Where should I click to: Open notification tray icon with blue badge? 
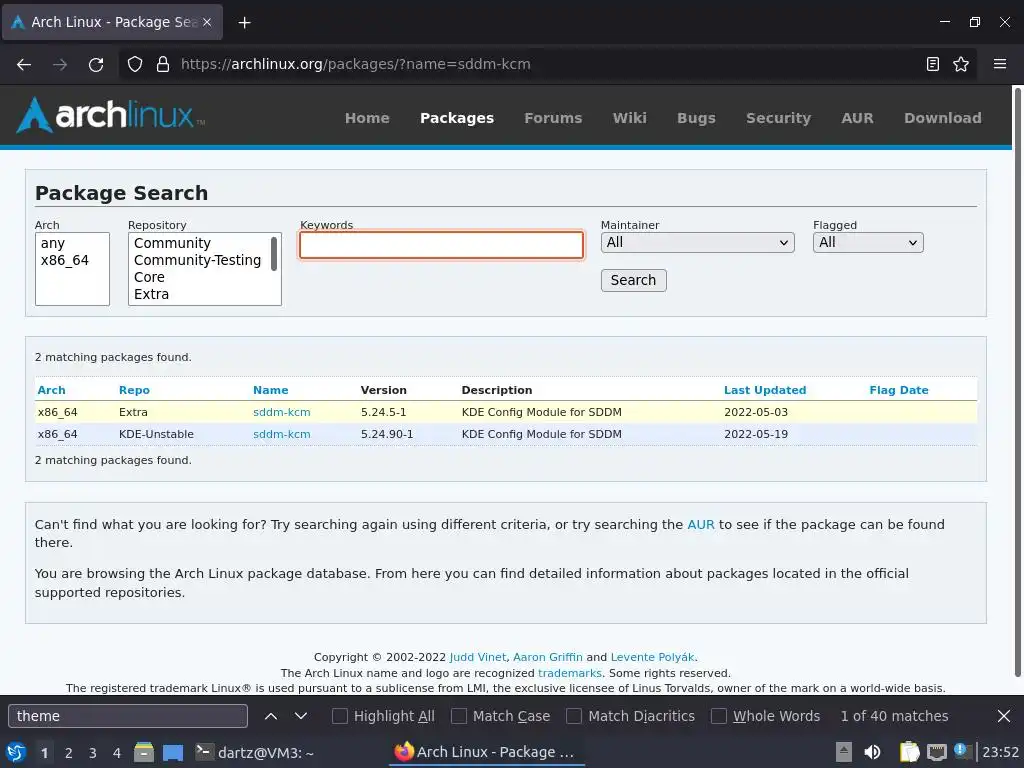pos(963,751)
